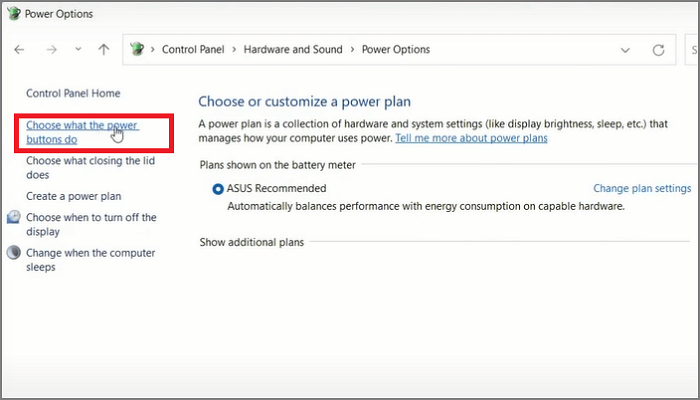Click the Up one level arrow
700x400 pixels.
[104, 49]
